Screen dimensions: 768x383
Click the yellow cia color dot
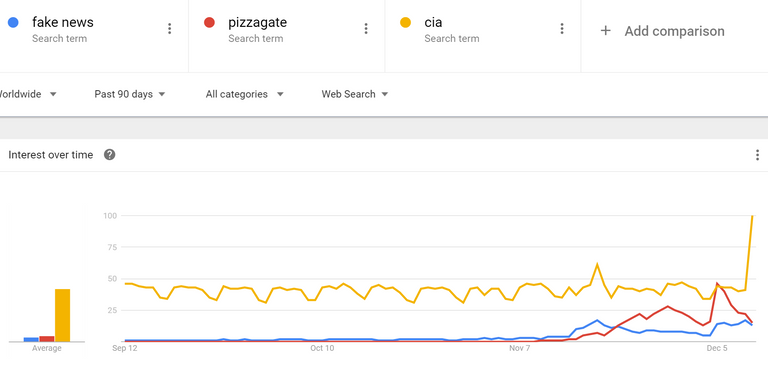pyautogui.click(x=405, y=22)
